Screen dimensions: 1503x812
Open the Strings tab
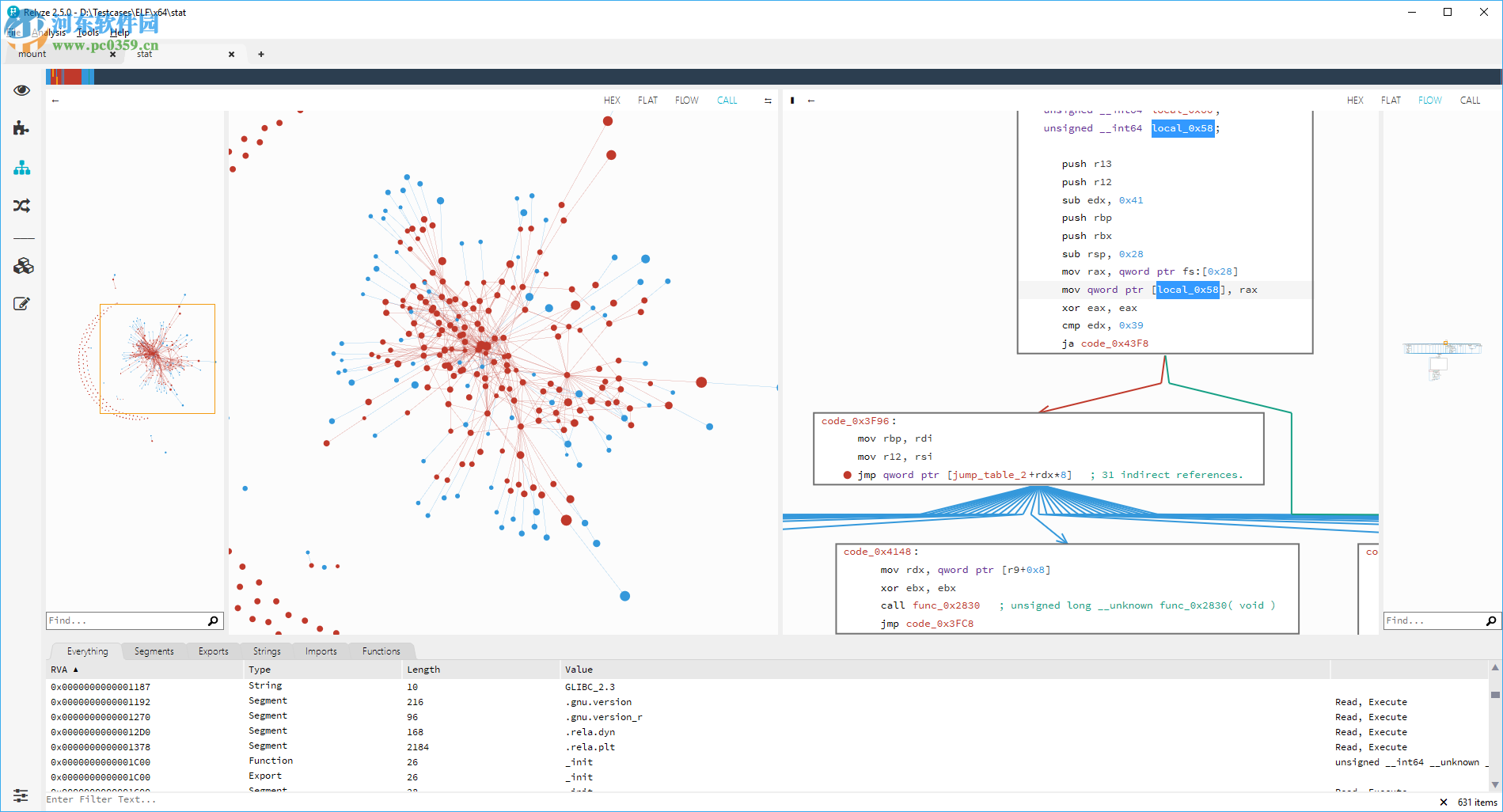click(267, 651)
